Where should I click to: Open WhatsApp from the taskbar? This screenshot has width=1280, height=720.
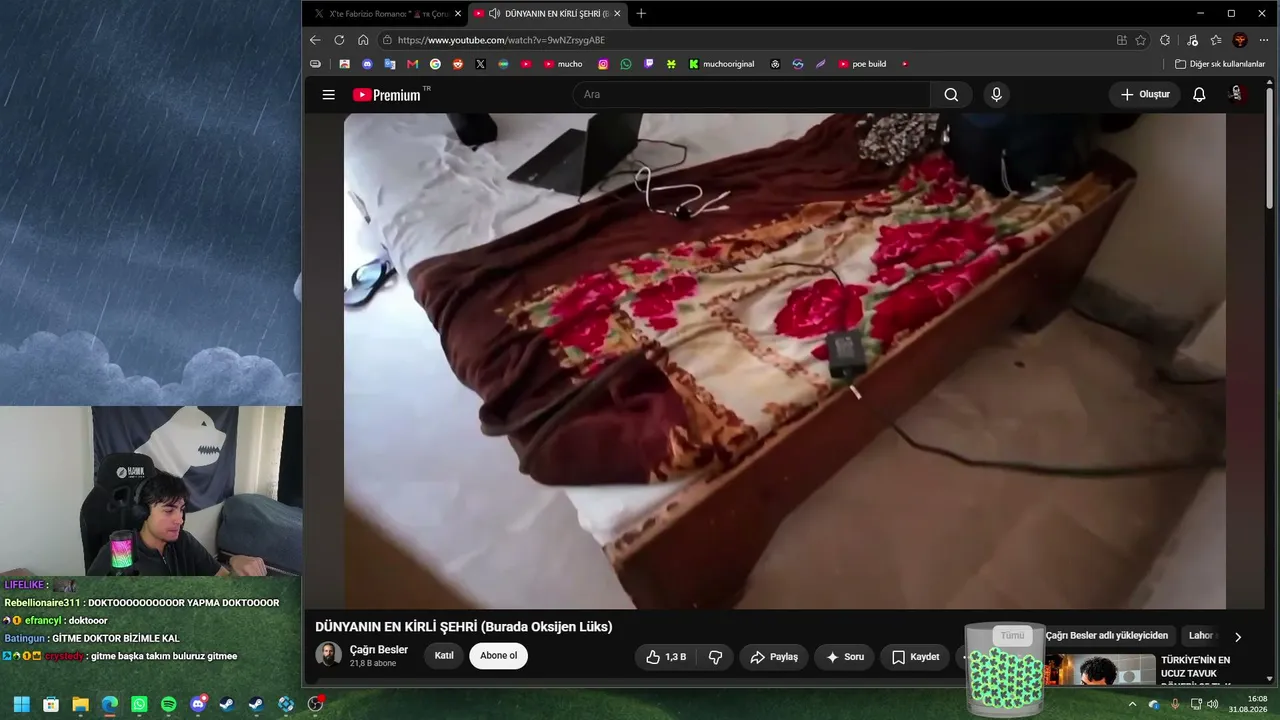click(x=139, y=704)
